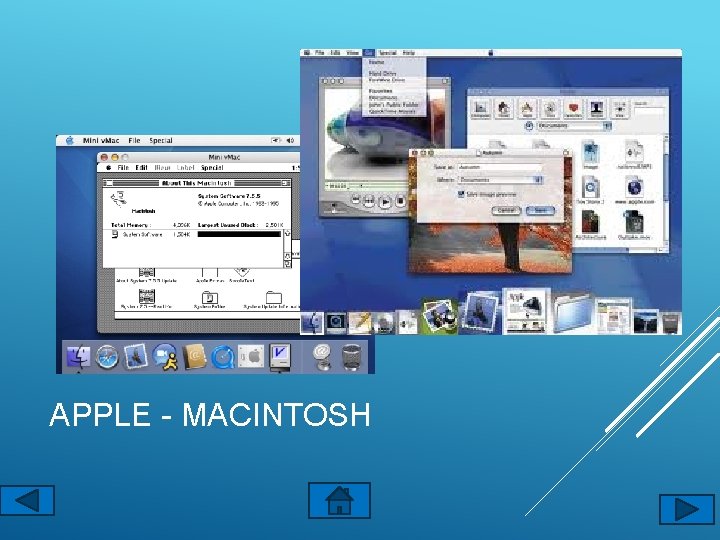Select the System Software row icon
The width and height of the screenshot is (720, 540).
pos(115,235)
